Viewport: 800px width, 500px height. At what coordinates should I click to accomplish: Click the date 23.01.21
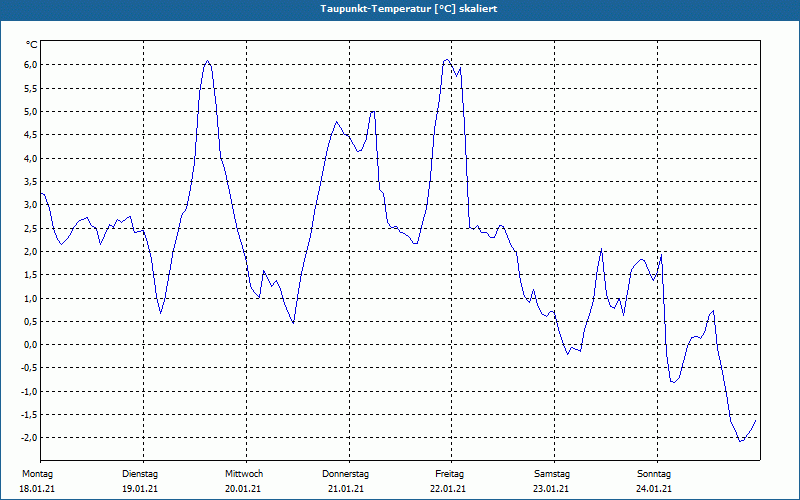(551, 489)
